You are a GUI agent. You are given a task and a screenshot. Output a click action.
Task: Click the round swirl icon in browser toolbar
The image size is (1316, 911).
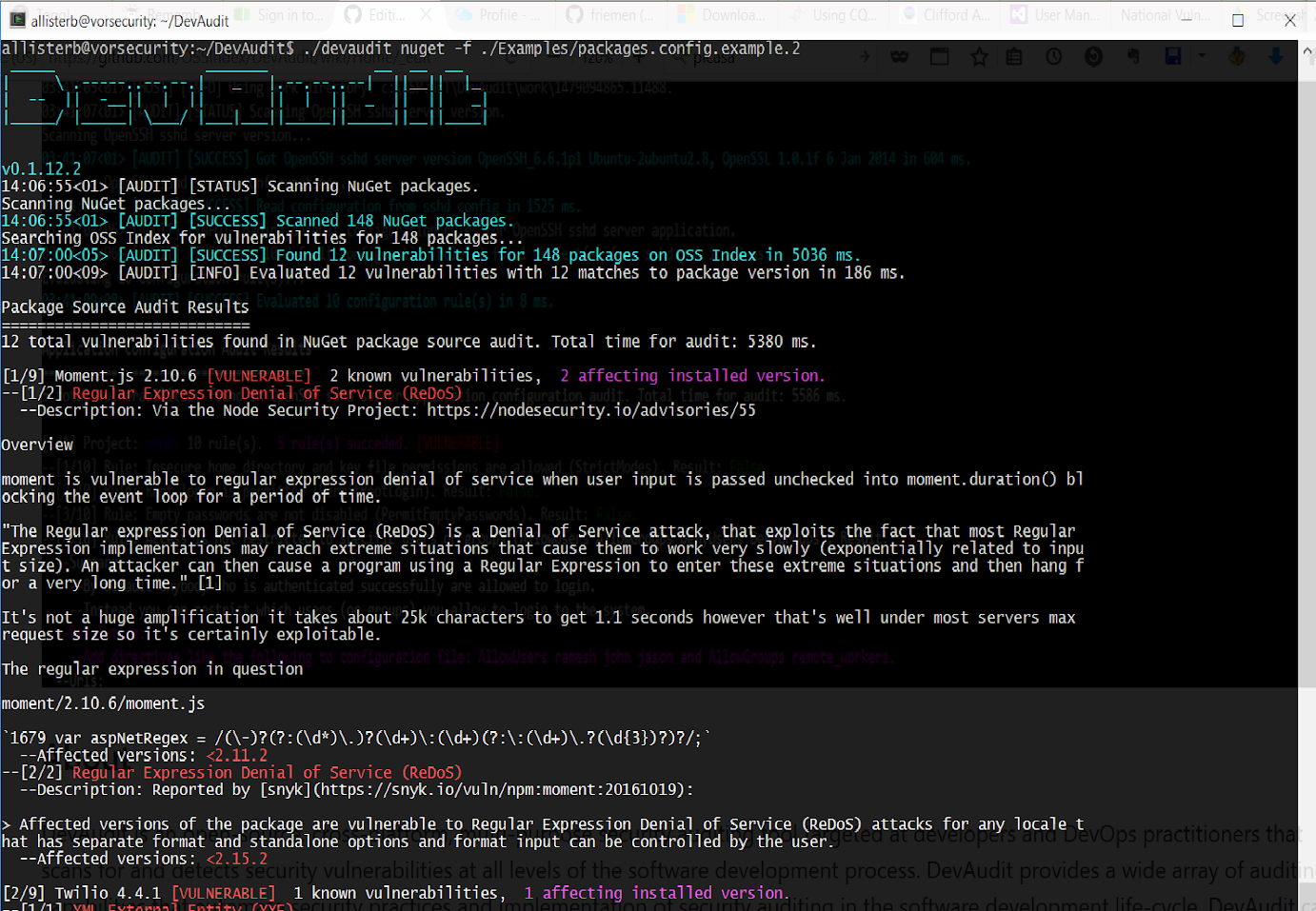pyautogui.click(x=1093, y=57)
